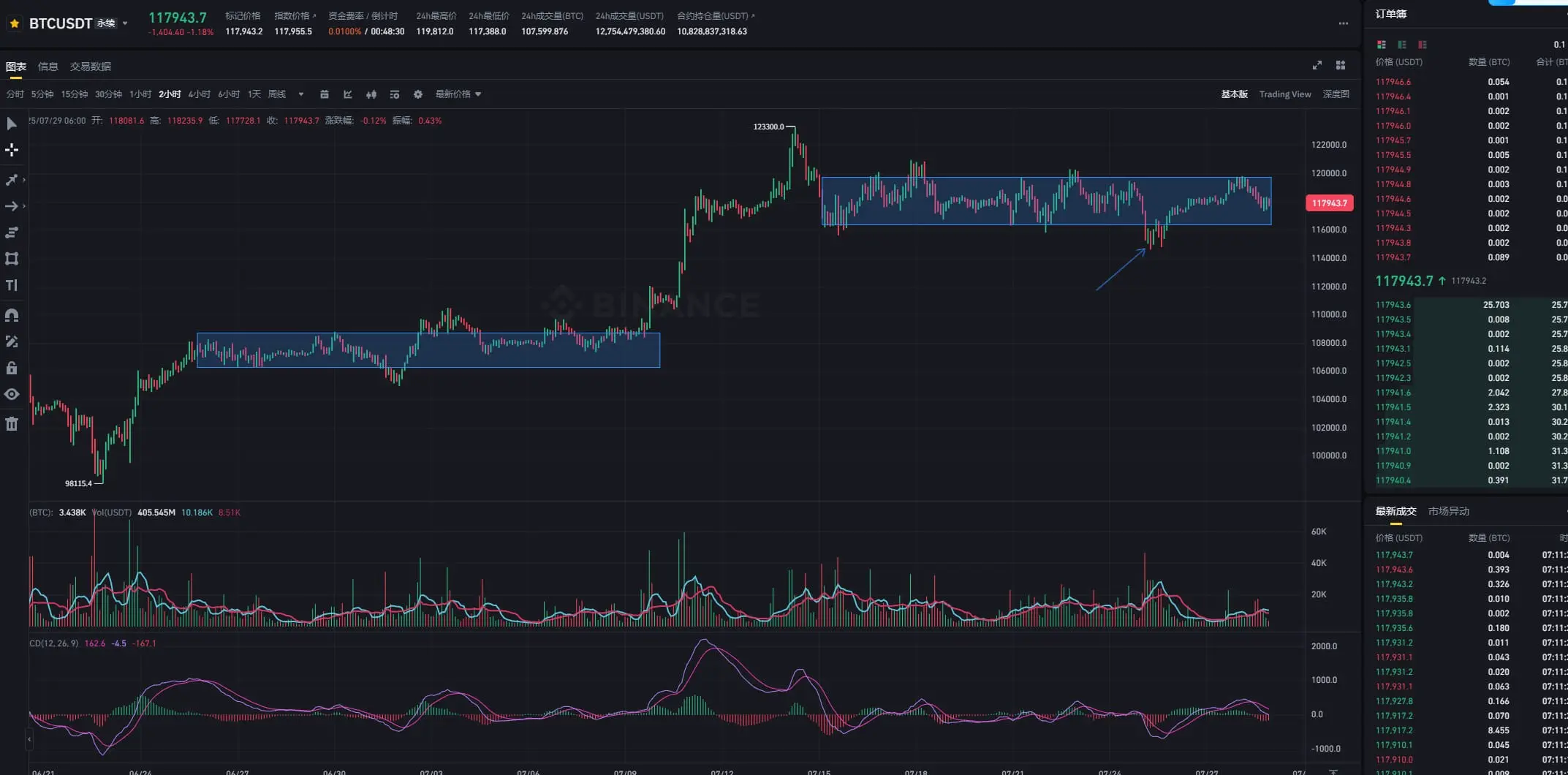This screenshot has height=775, width=1568.
Task: Switch to Trading View chart mode
Action: pyautogui.click(x=1285, y=94)
